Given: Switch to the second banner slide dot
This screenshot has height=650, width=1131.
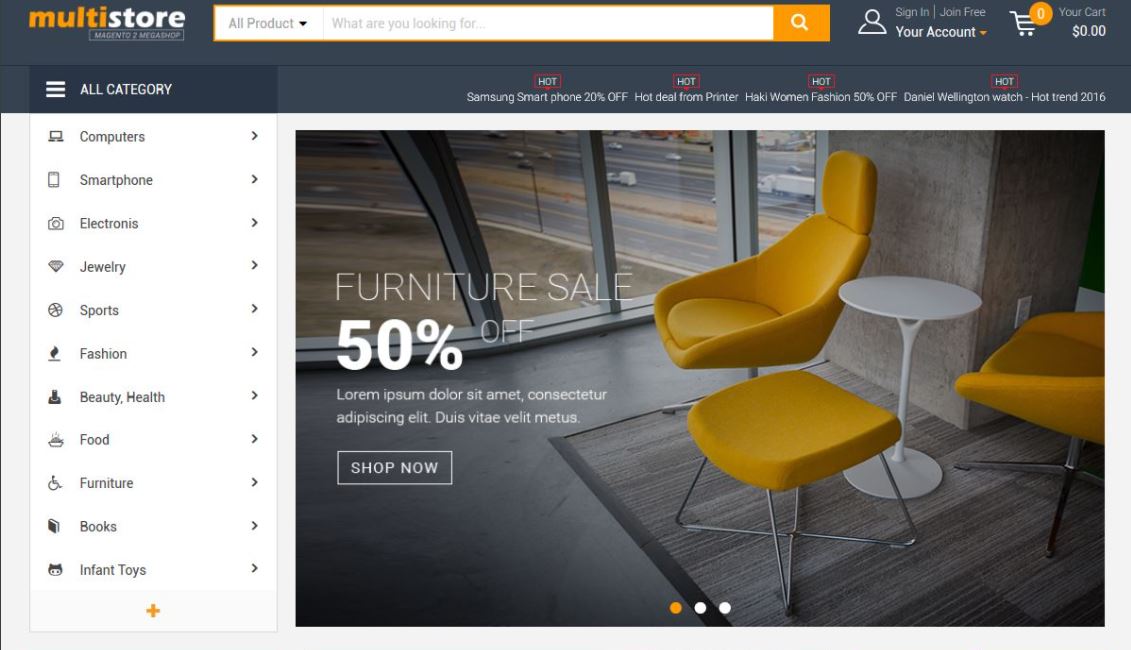Looking at the screenshot, I should pyautogui.click(x=700, y=607).
